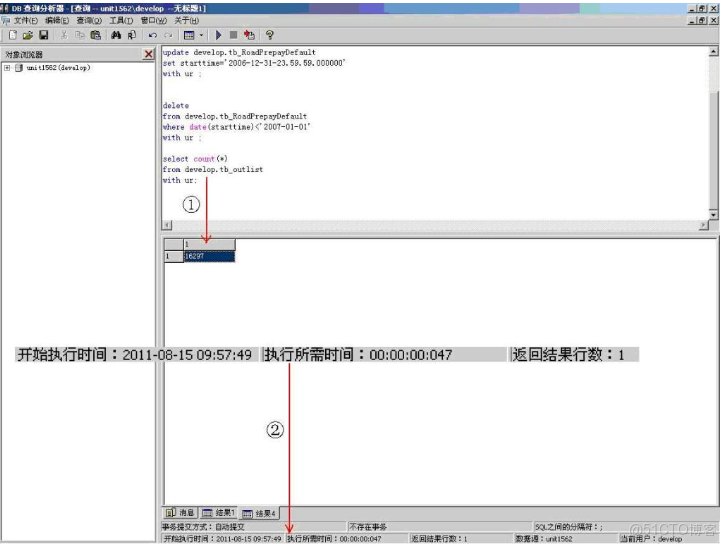
Task: Click the 'set starttime=' SQL line
Action: point(254,63)
